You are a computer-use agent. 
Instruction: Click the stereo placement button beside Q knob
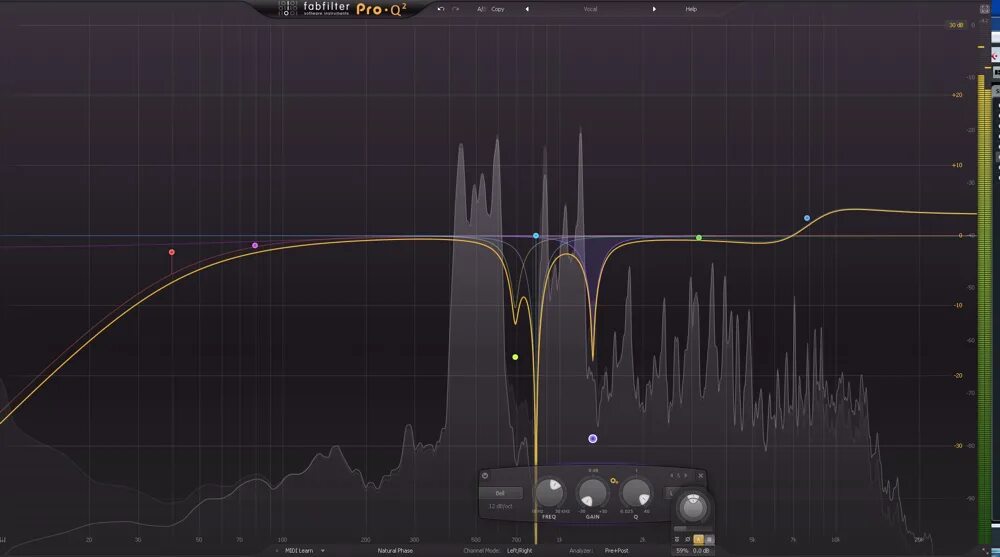click(x=670, y=493)
